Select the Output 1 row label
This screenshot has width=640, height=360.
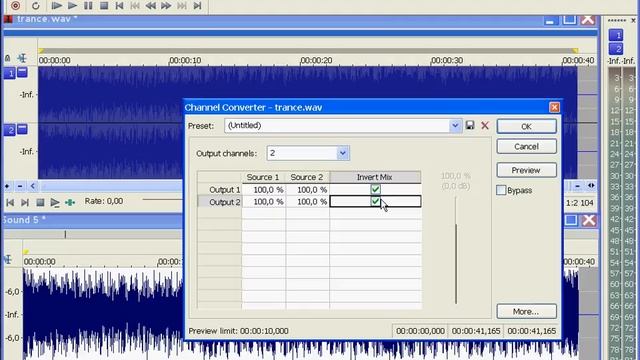click(220, 190)
